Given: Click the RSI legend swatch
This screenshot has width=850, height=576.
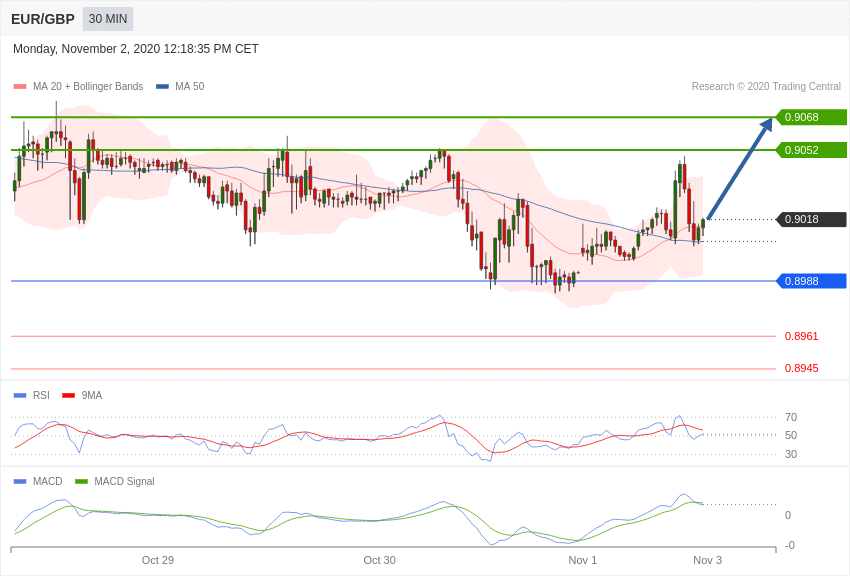Looking at the screenshot, I should tap(20, 396).
